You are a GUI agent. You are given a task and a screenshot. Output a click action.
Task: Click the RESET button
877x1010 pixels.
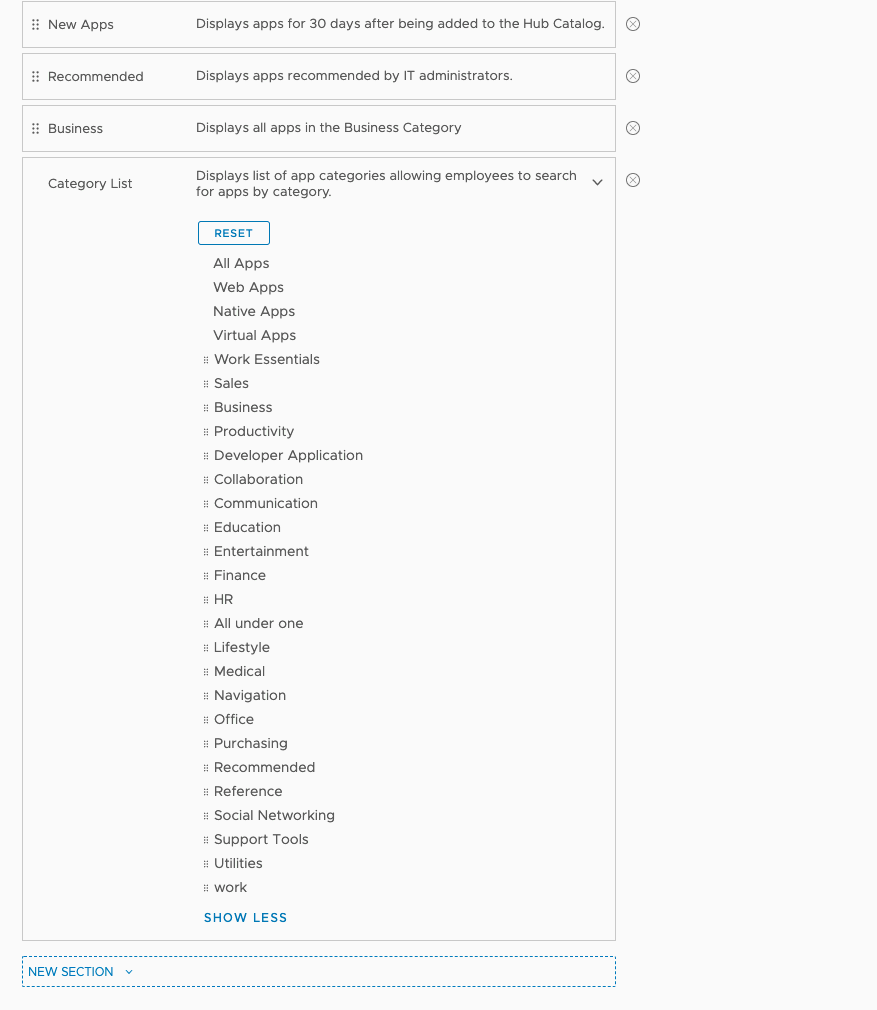click(x=233, y=232)
